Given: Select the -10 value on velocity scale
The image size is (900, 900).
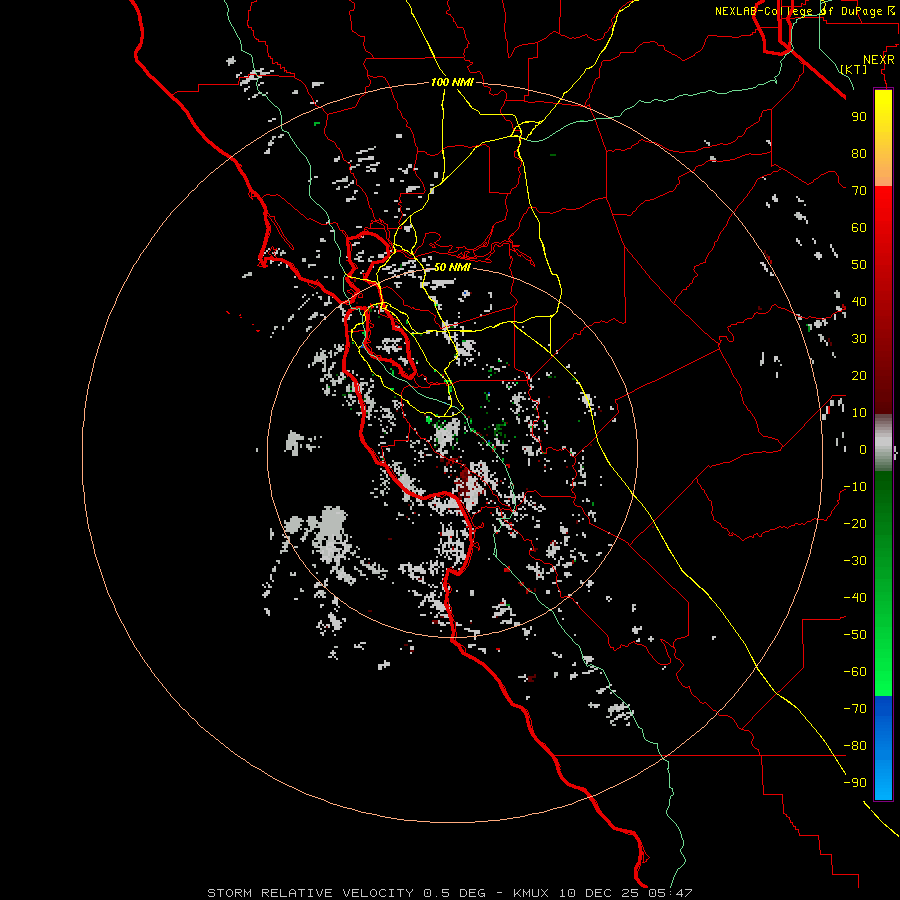Looking at the screenshot, I should point(855,487).
